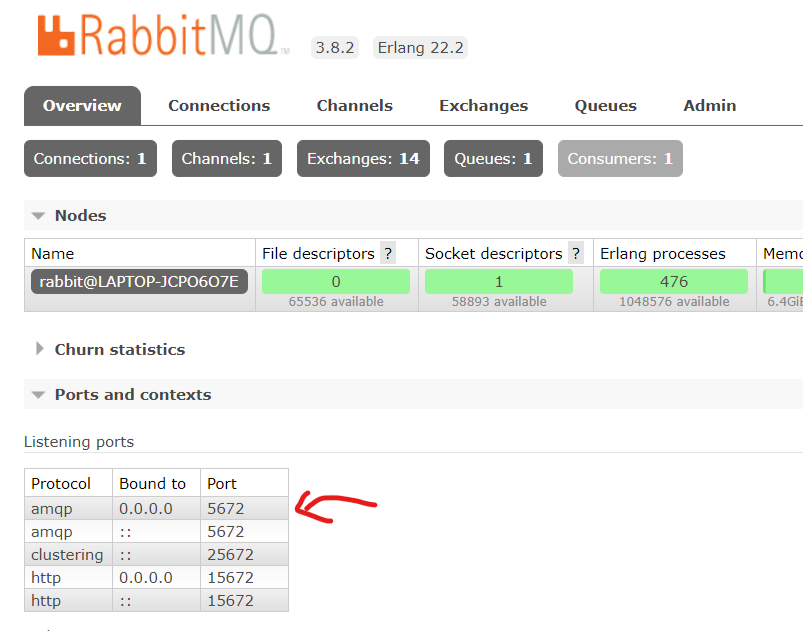Click the Channels: 1 summary button
Image resolution: width=803 pixels, height=631 pixels.
tap(226, 158)
